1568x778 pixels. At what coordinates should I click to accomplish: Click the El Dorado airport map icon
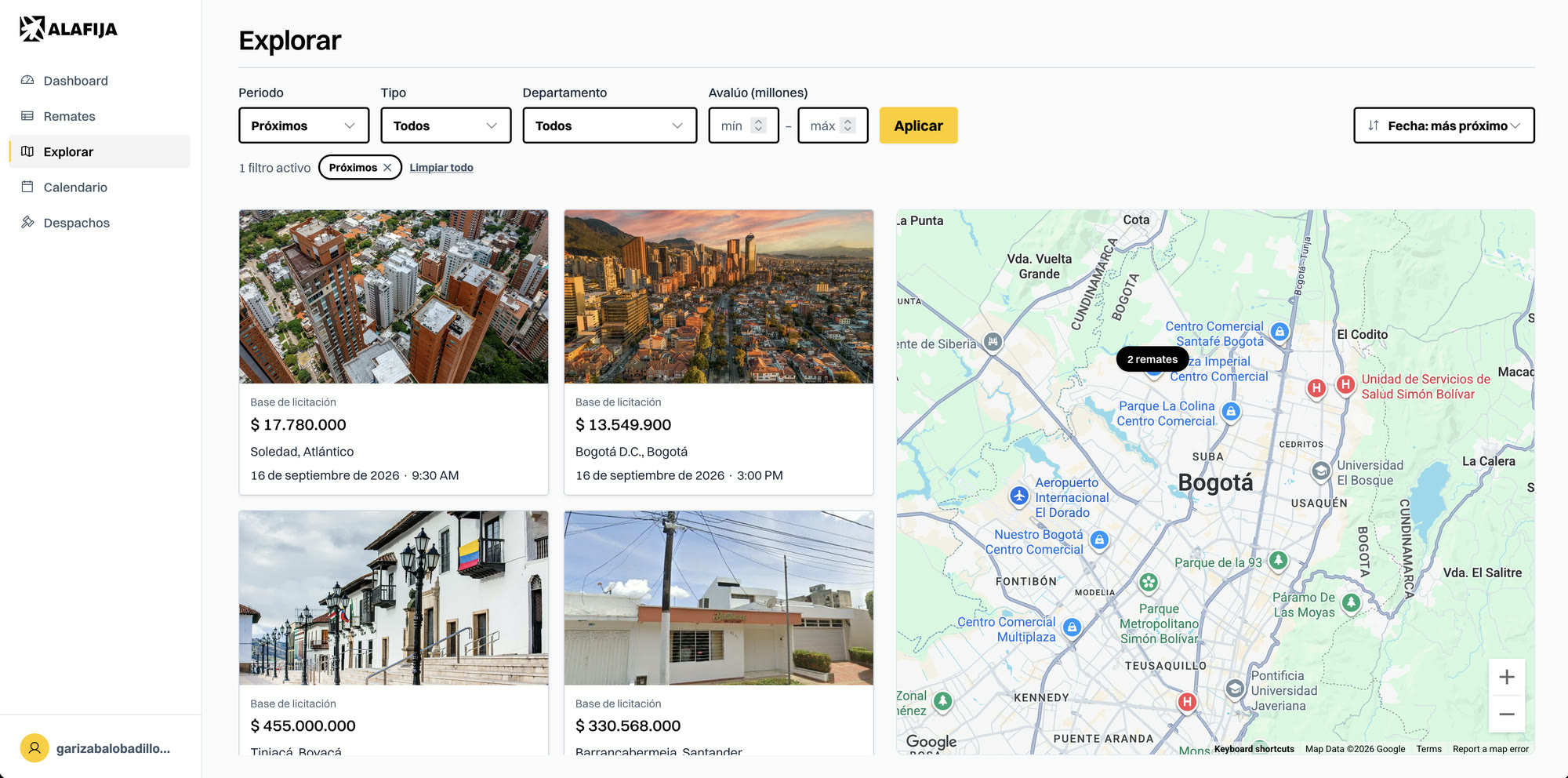(x=1019, y=496)
